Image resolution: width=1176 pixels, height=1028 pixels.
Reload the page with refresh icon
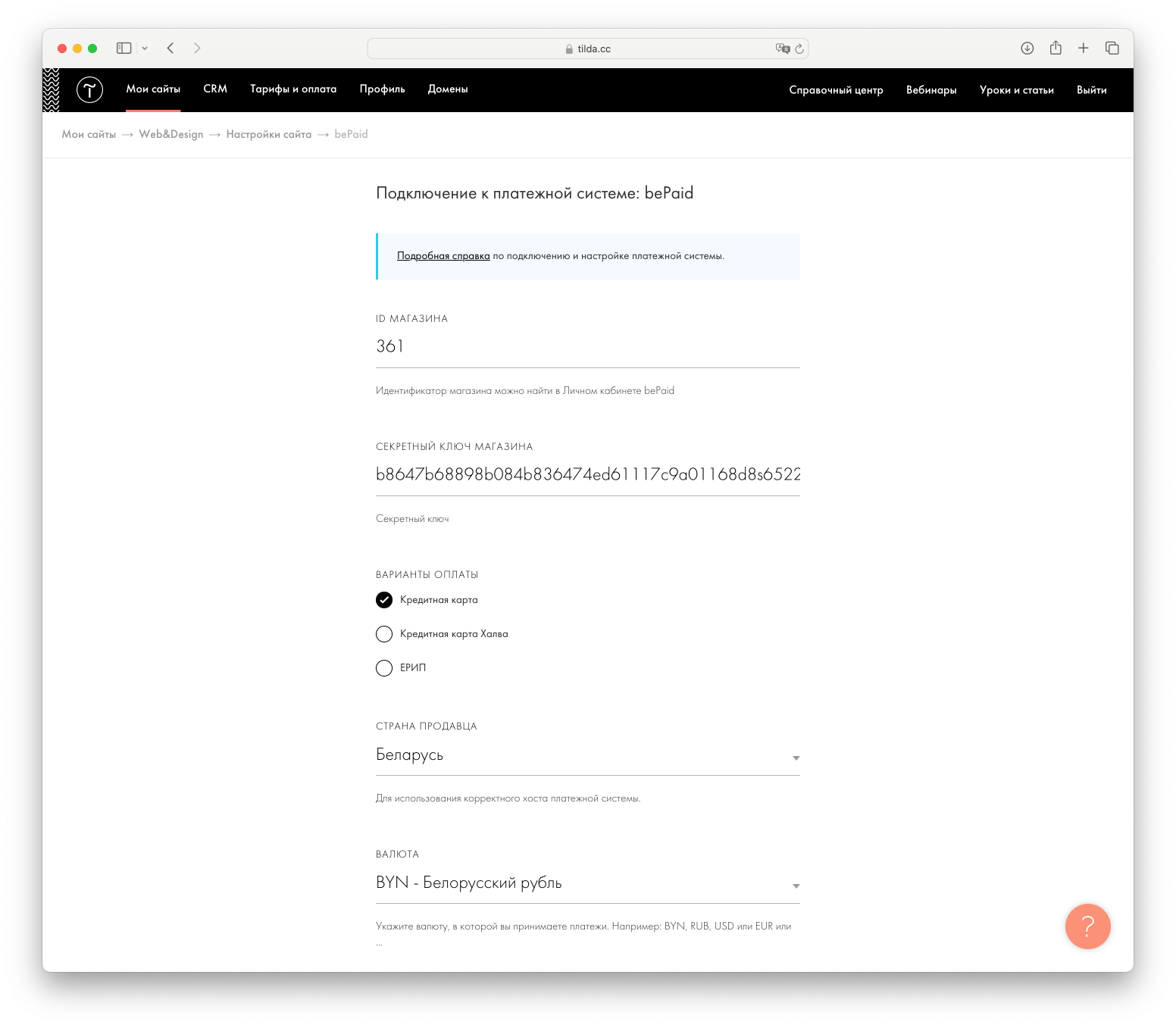[x=799, y=48]
